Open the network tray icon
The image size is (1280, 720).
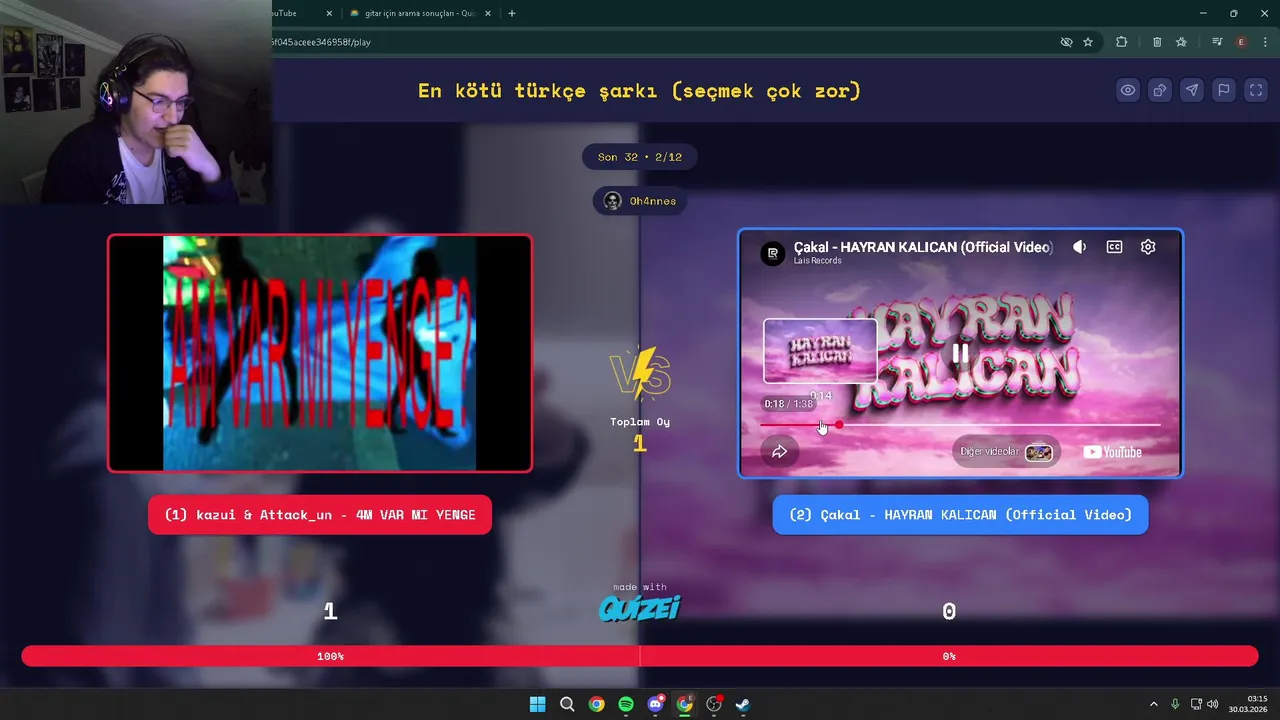coord(1196,704)
